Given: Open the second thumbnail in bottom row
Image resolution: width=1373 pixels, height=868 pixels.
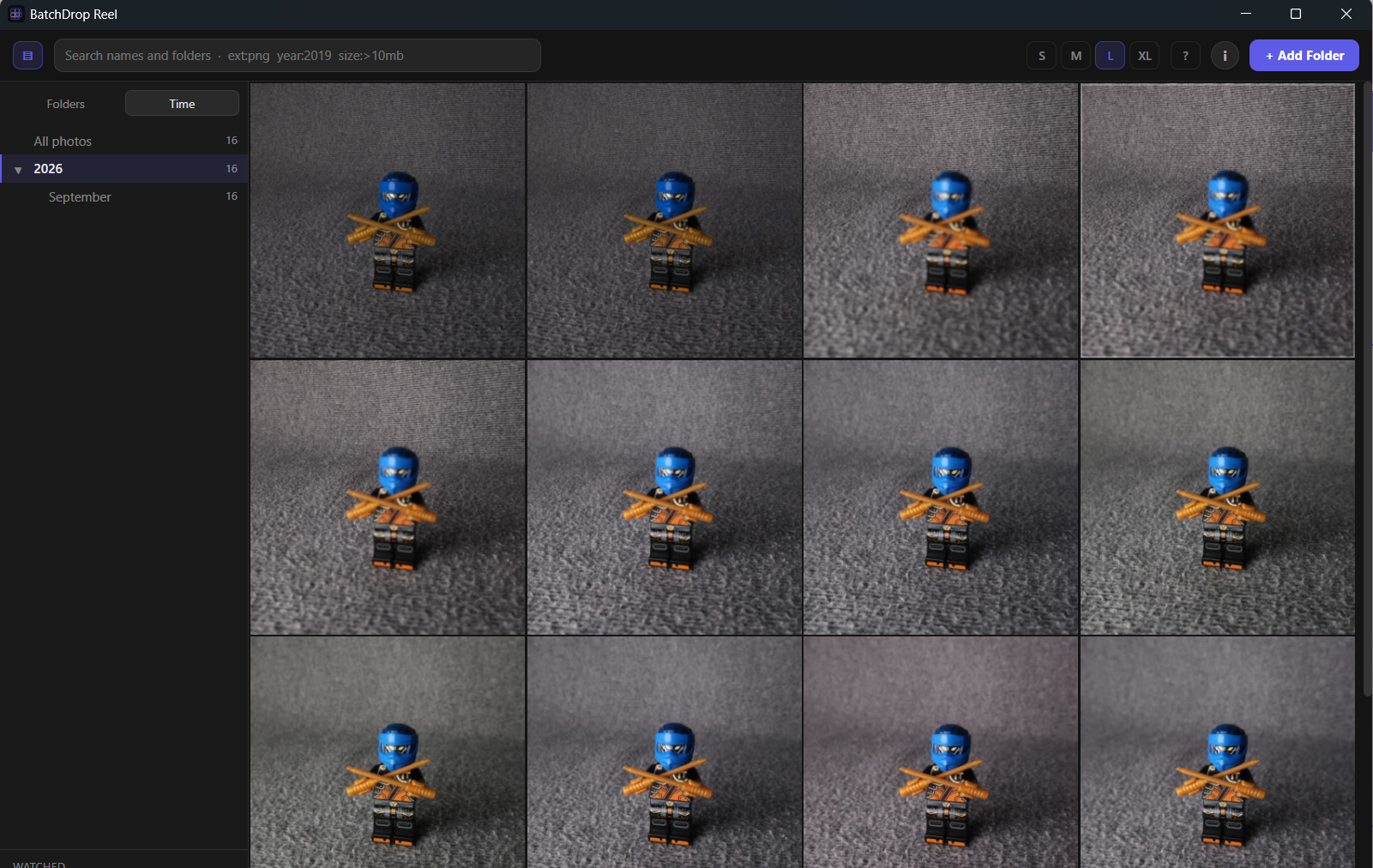Looking at the screenshot, I should tap(665, 752).
